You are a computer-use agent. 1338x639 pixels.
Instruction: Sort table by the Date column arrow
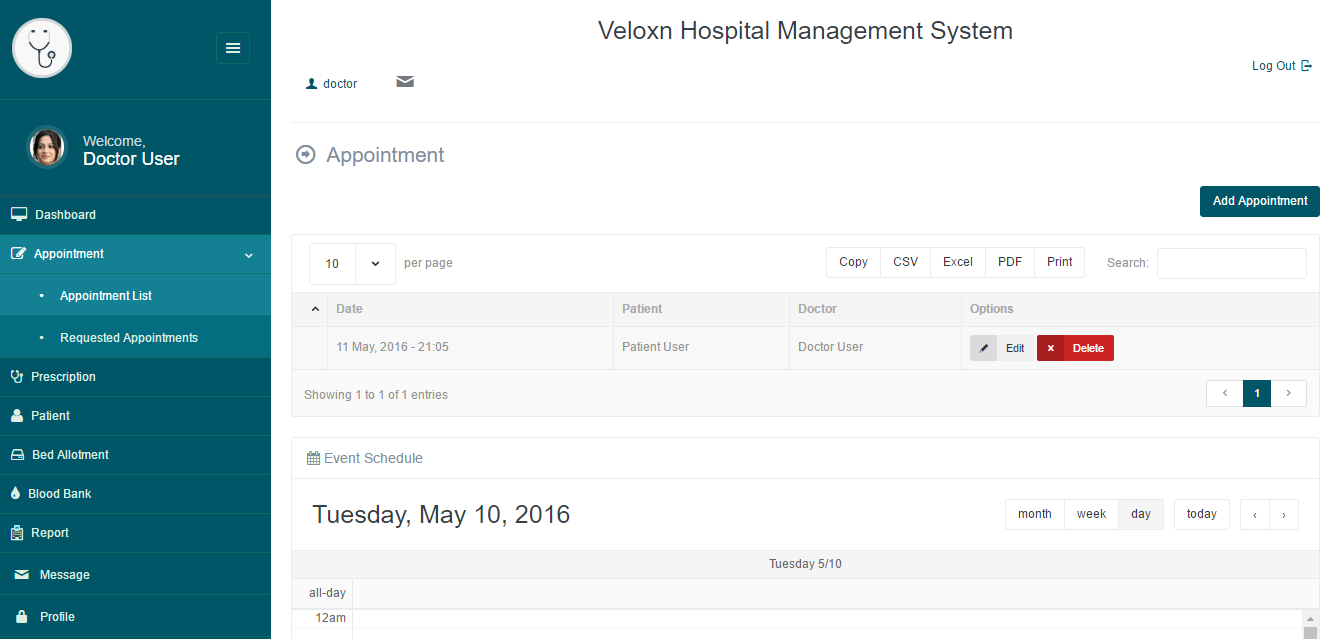[x=316, y=309]
